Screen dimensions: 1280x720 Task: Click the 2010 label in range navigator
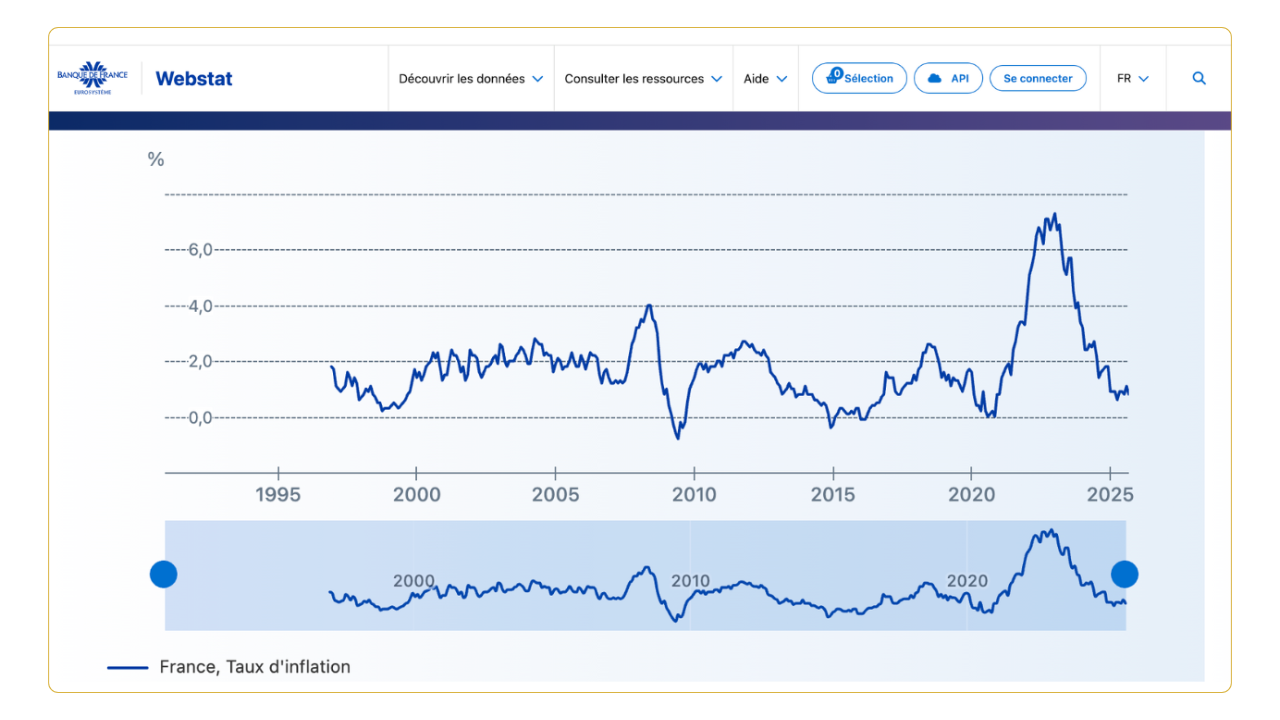(x=690, y=581)
